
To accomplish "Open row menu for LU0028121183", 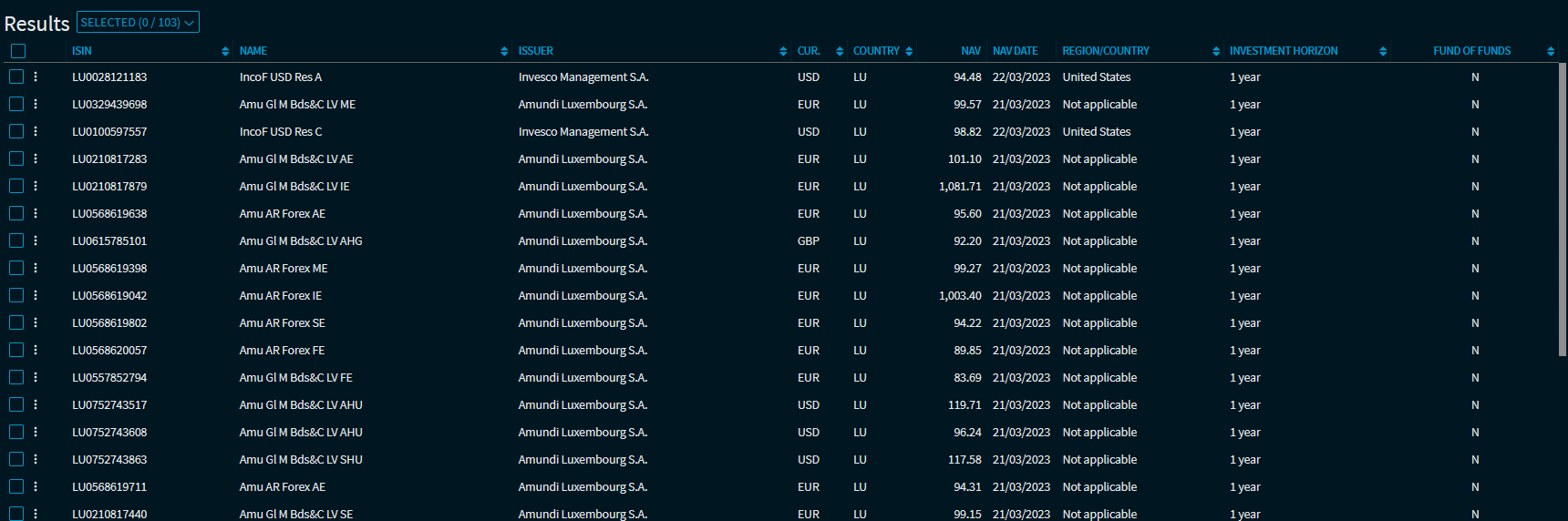I will (36, 77).
